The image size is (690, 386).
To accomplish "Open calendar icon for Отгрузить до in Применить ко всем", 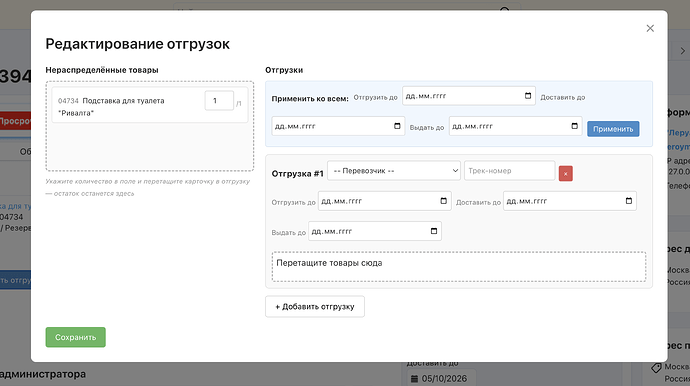I will click(x=528, y=96).
